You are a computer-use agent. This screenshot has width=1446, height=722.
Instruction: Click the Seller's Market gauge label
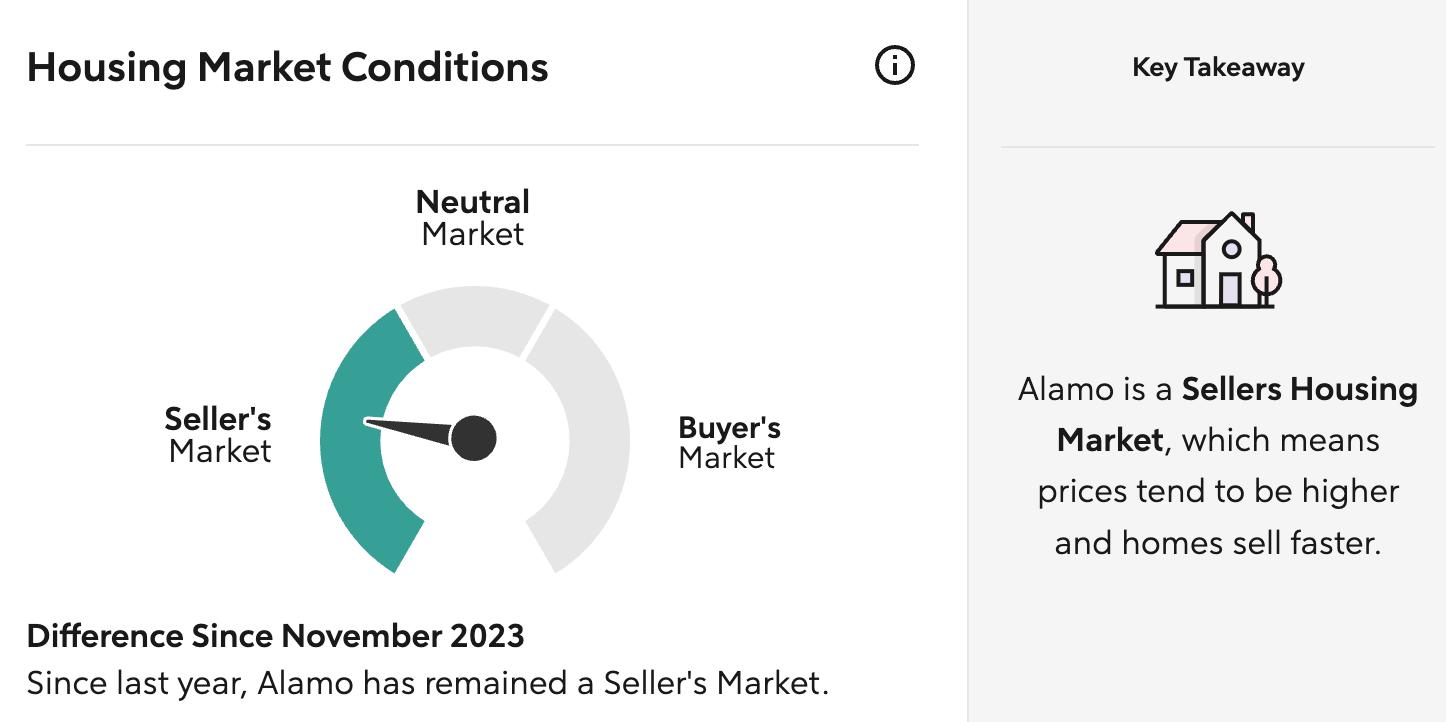coord(219,435)
